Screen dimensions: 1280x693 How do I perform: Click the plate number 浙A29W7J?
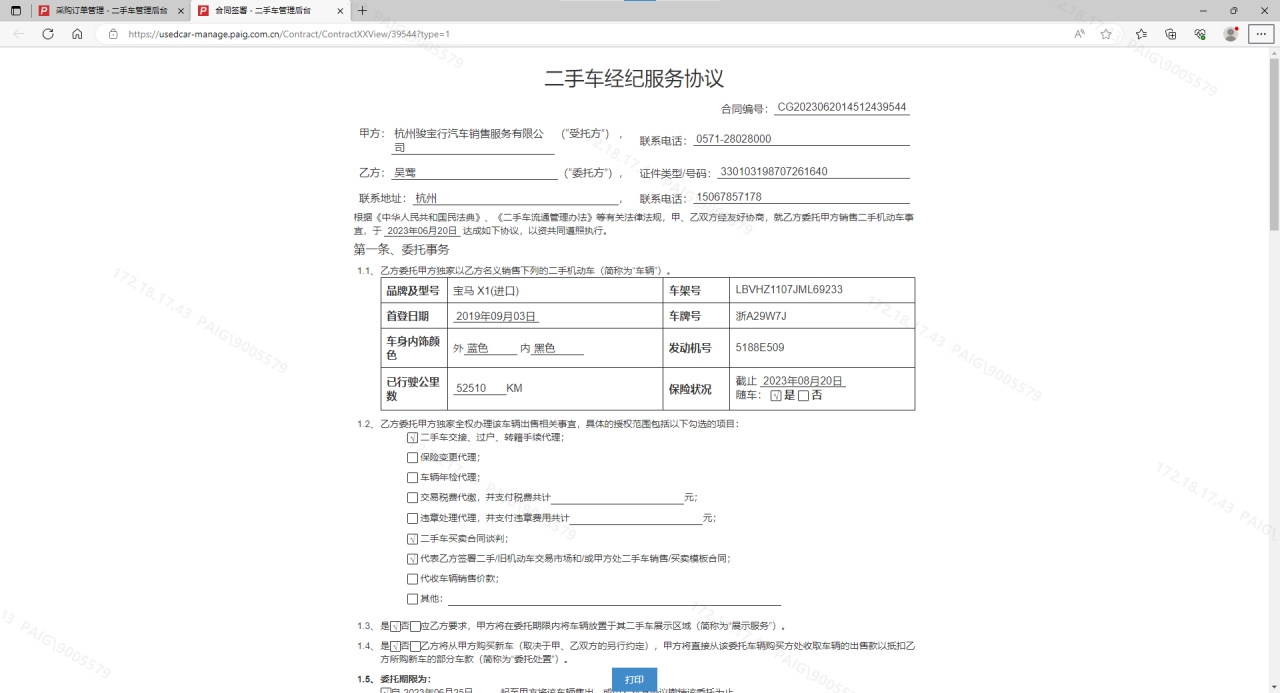(x=761, y=316)
